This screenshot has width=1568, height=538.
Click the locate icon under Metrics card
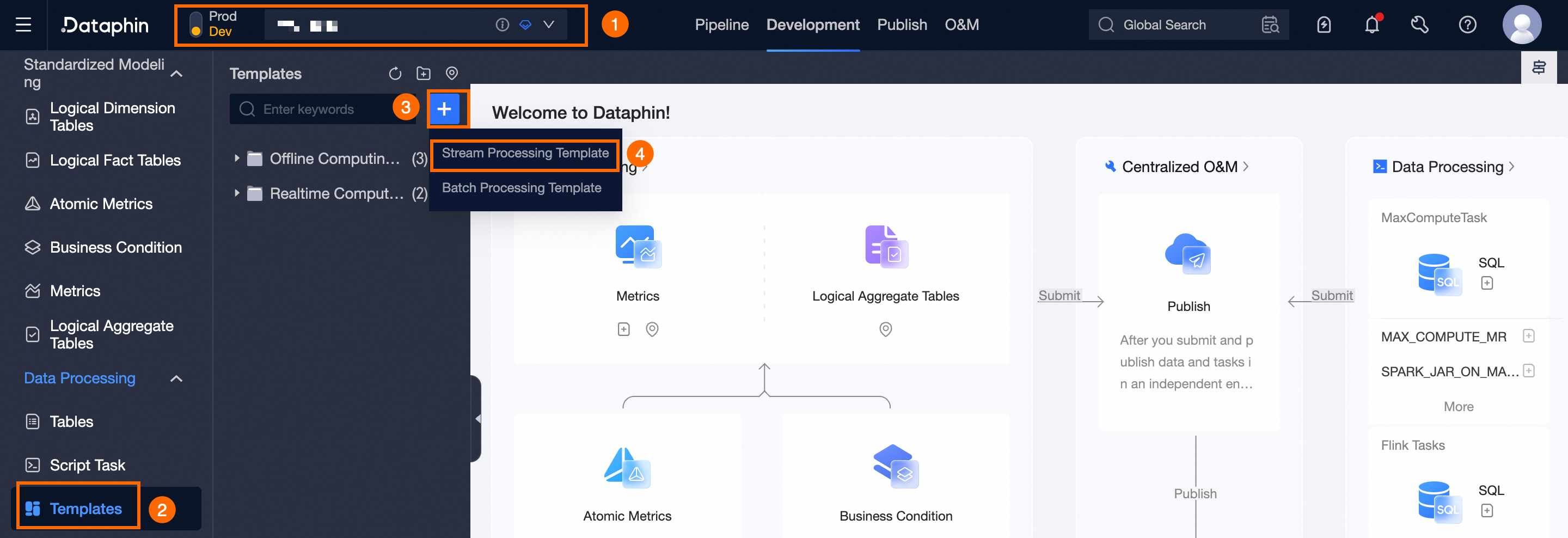click(652, 329)
